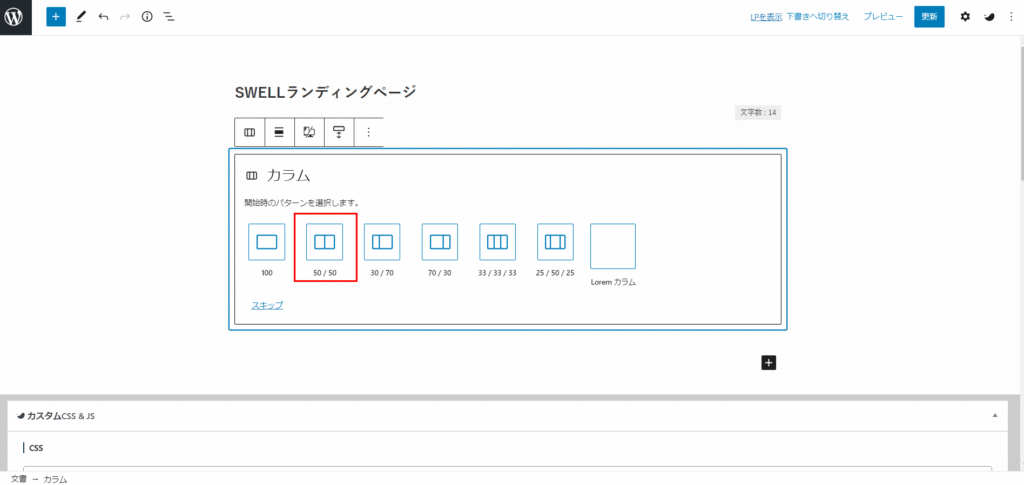The image size is (1024, 485).
Task: Undo the last change
Action: click(103, 17)
